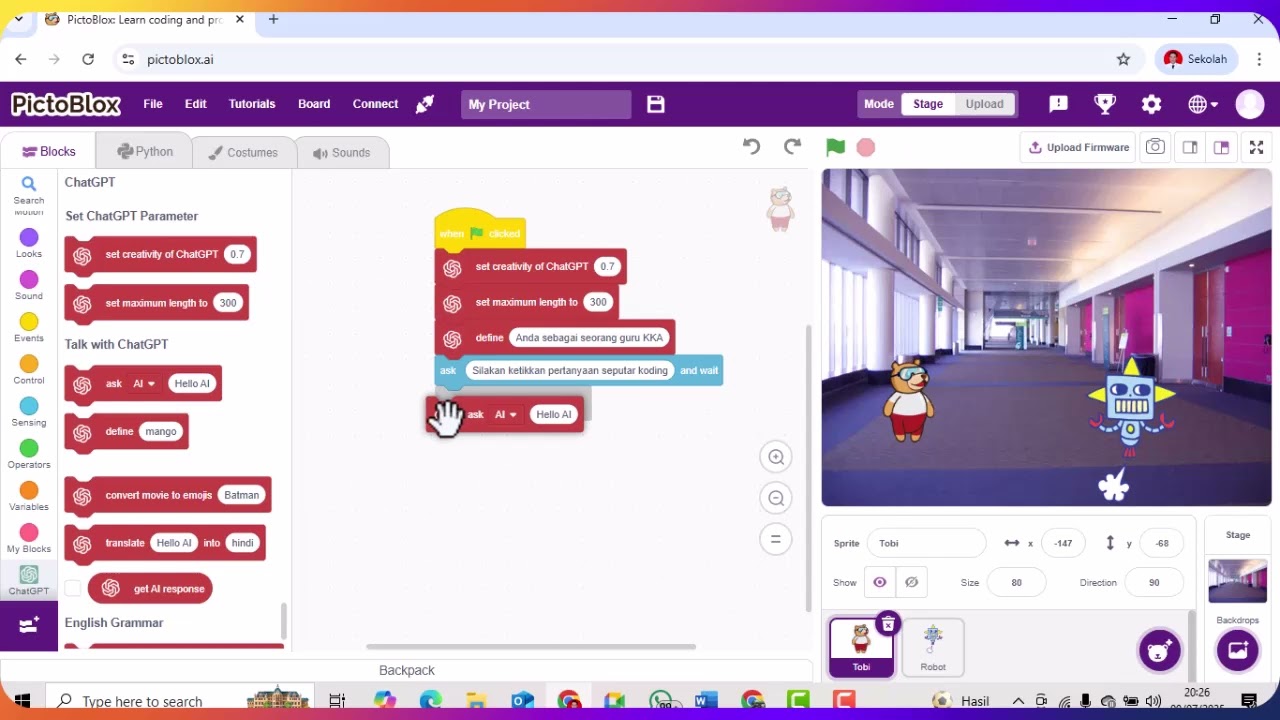
Task: Open the trophy achievements icon
Action: (x=1105, y=104)
